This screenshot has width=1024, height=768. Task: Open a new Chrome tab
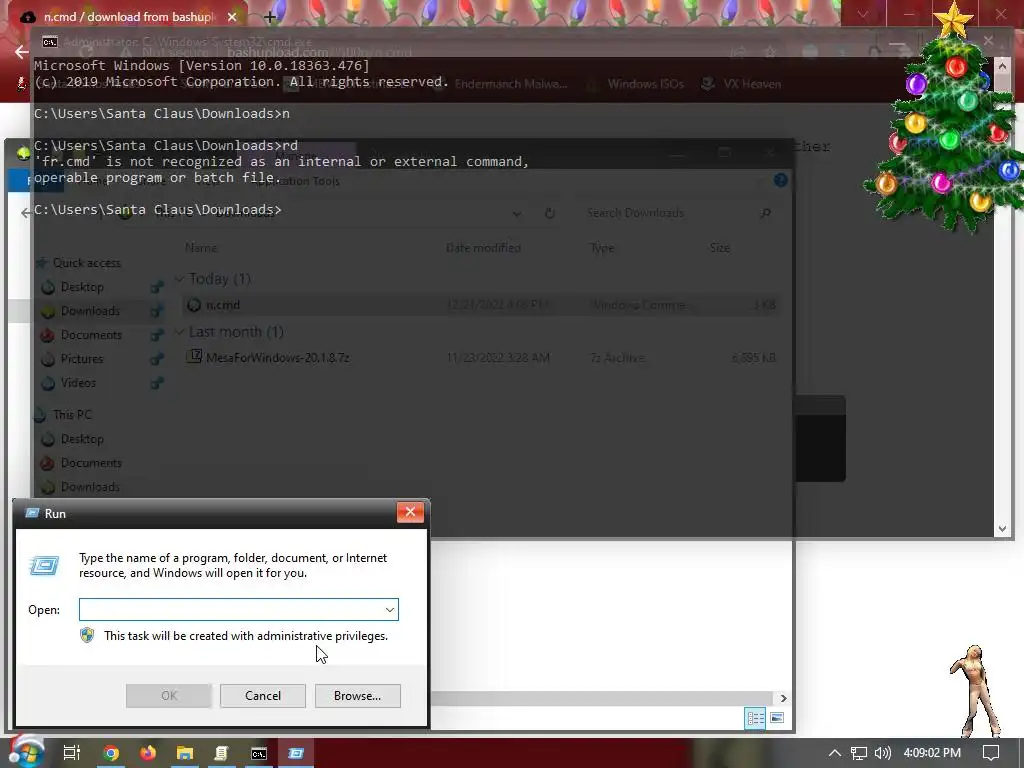coord(270,18)
